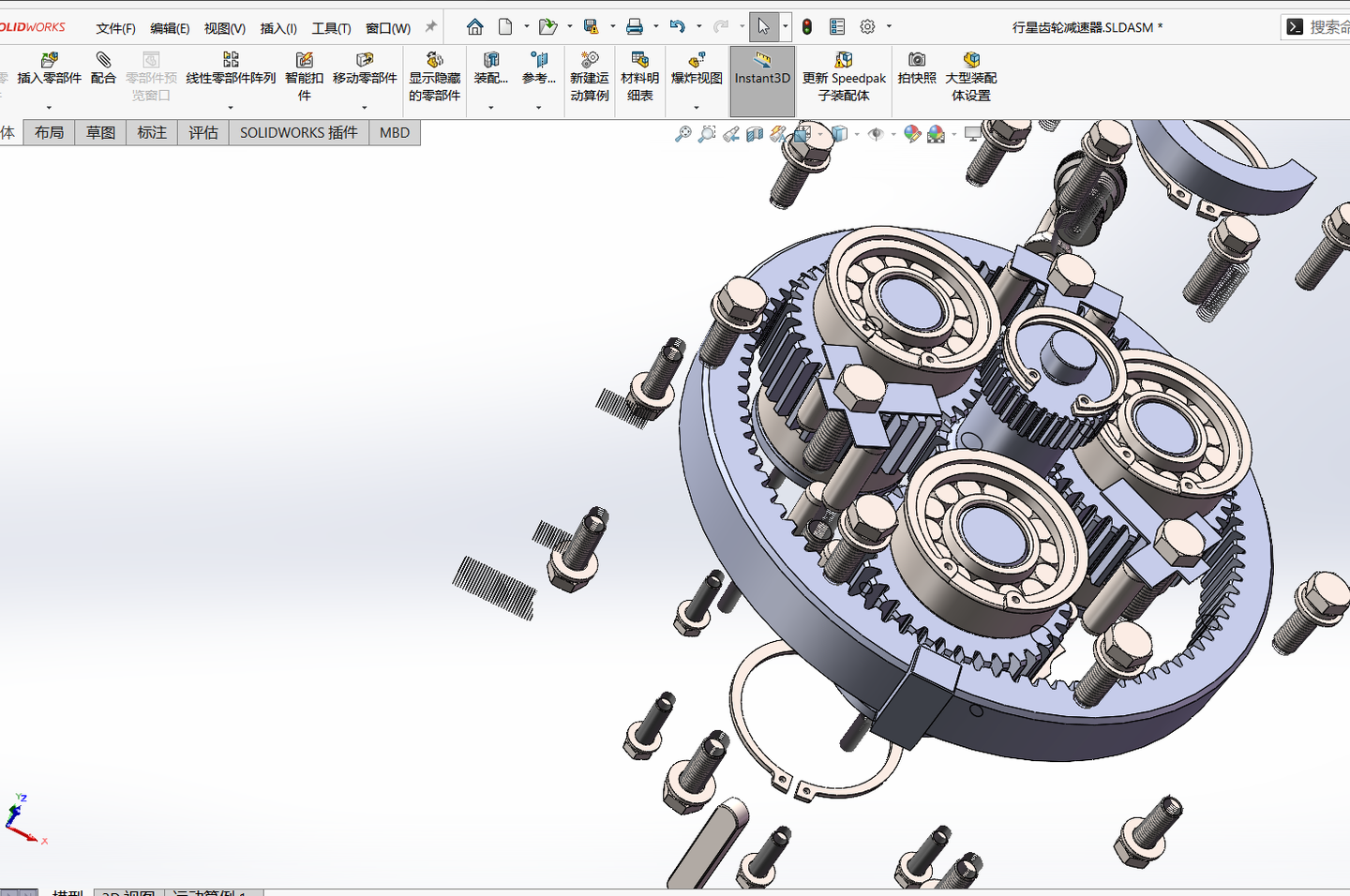Click 线性零部件阵列 (Linear Component Pattern)
This screenshot has height=896, width=1350.
pyautogui.click(x=231, y=69)
